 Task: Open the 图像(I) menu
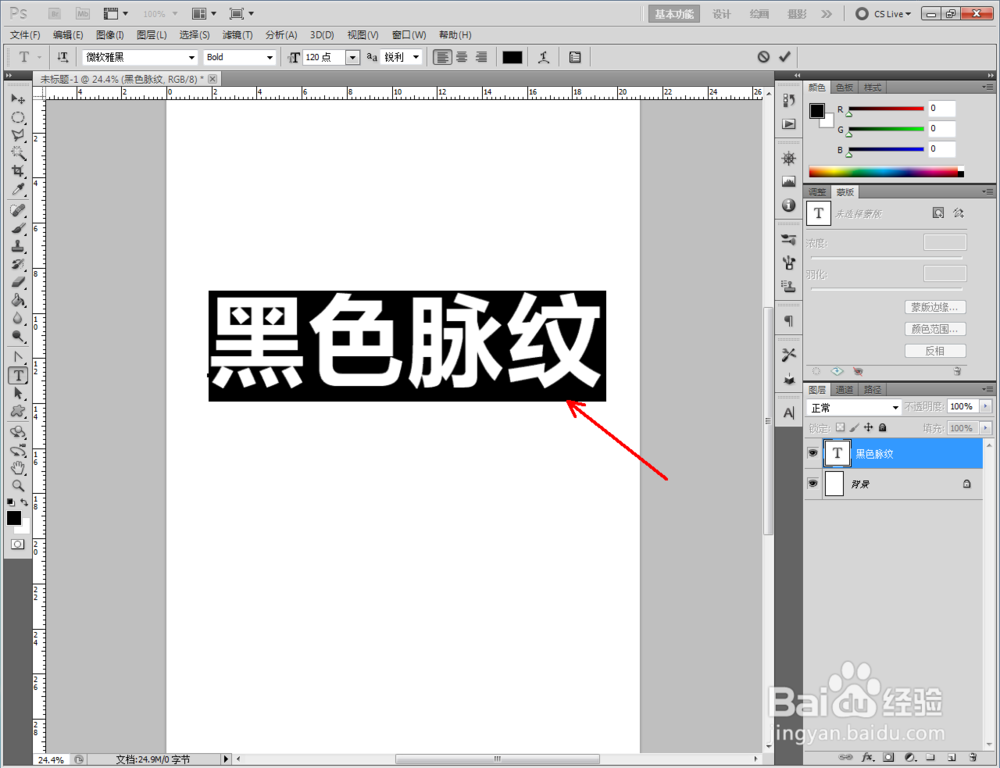[x=110, y=35]
